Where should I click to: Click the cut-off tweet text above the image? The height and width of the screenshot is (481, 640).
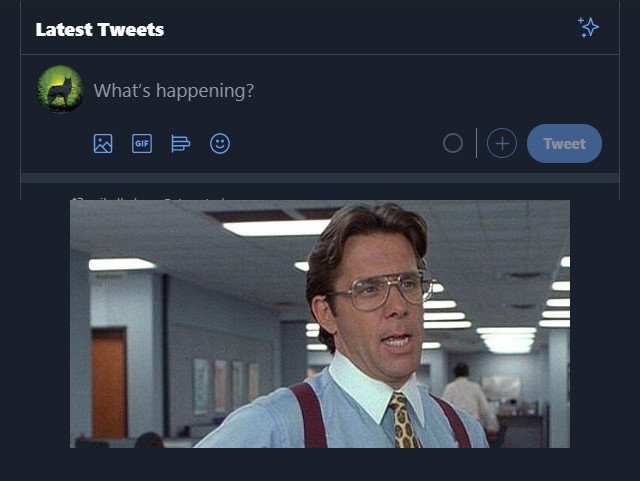tap(150, 200)
